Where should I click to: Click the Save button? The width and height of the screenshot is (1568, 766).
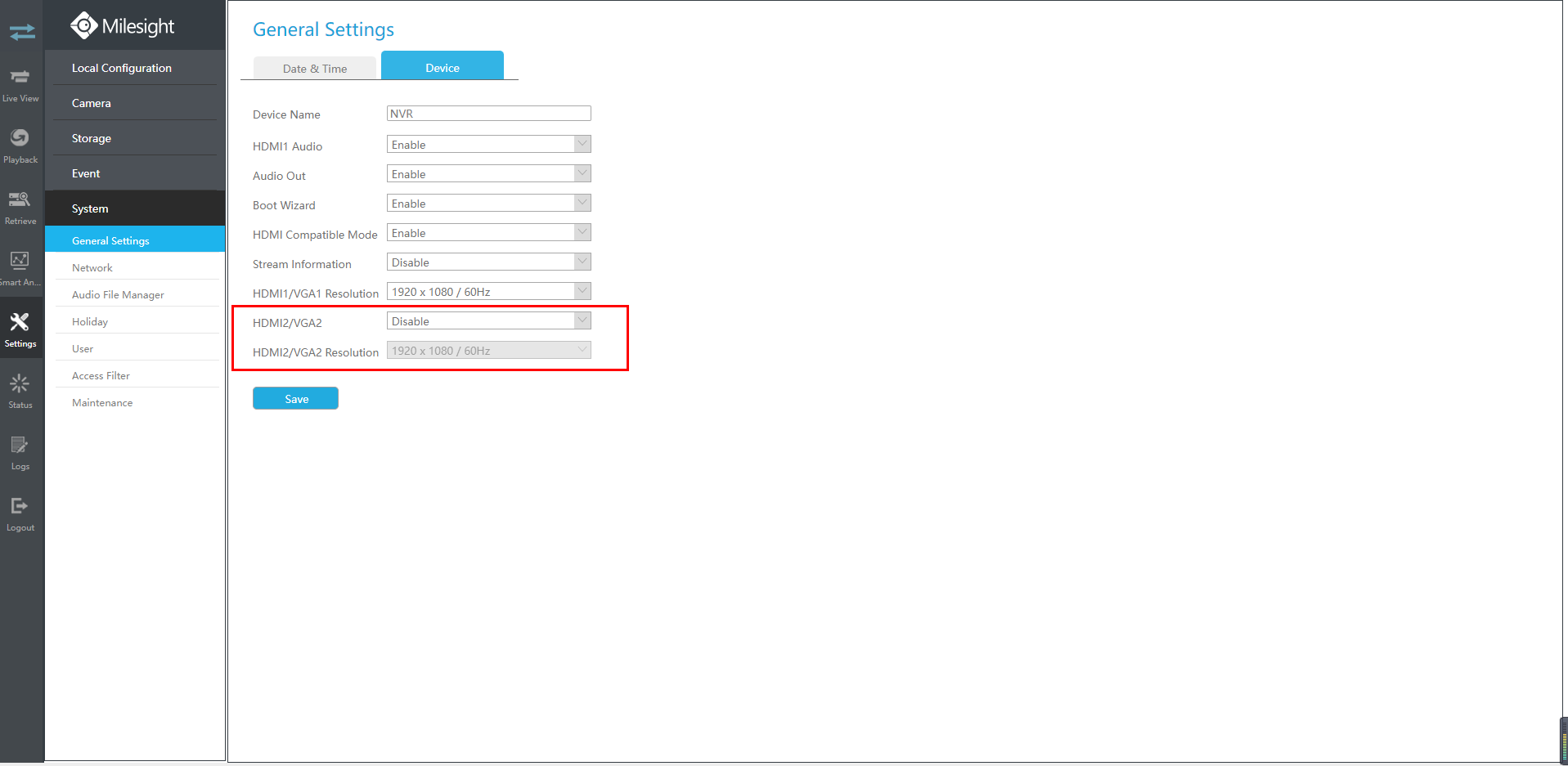(295, 398)
